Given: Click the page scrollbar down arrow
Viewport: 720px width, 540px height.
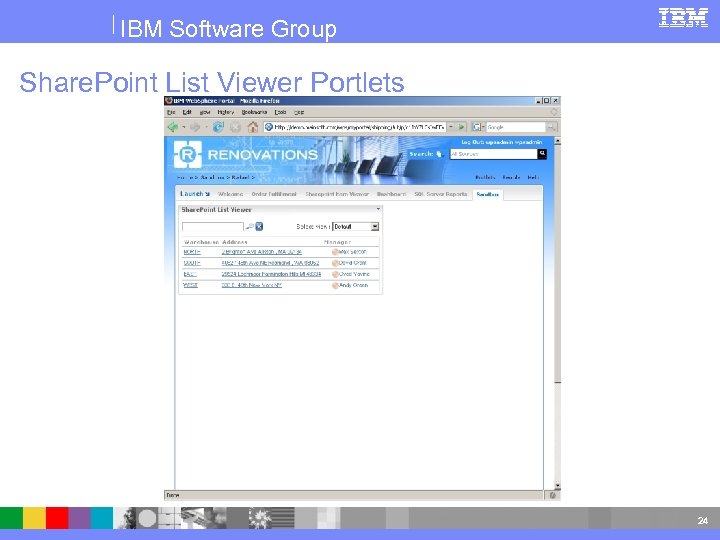Looking at the screenshot, I should point(557,485).
